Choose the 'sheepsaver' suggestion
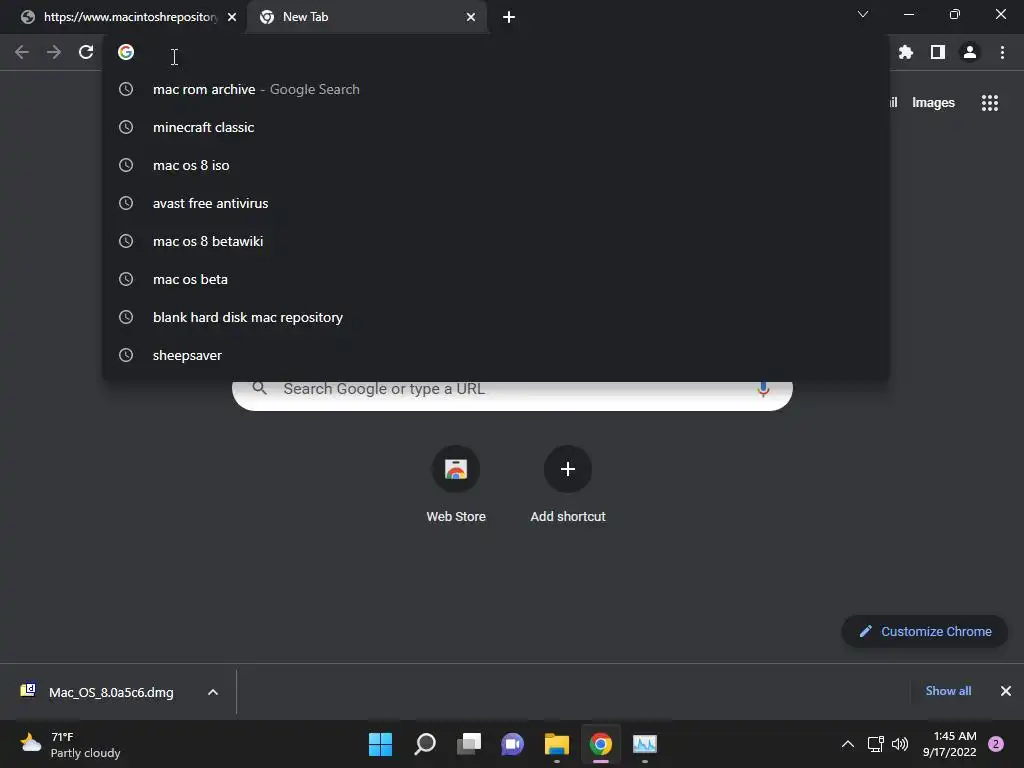 [x=496, y=355]
